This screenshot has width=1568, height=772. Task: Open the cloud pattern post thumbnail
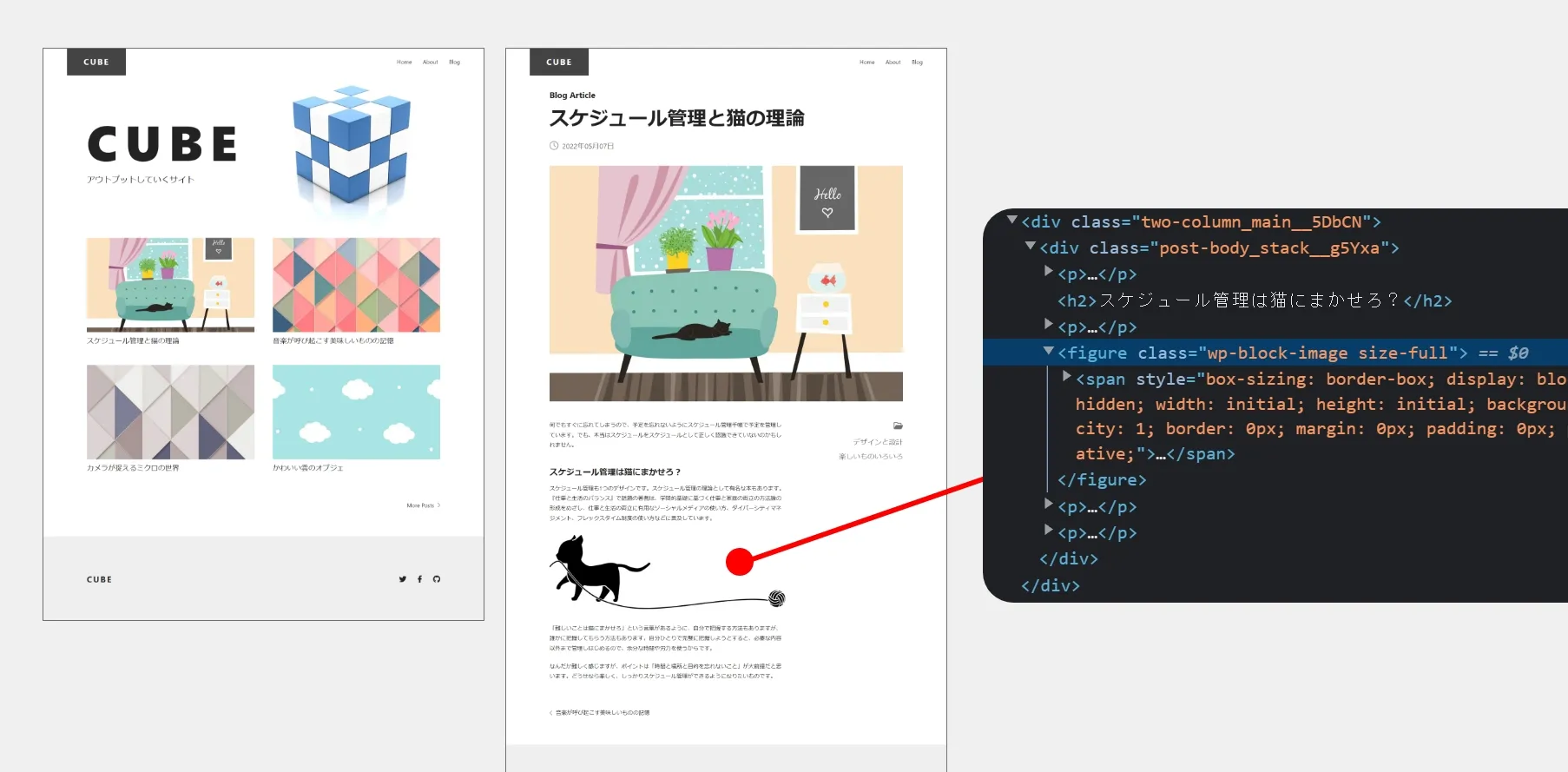356,412
